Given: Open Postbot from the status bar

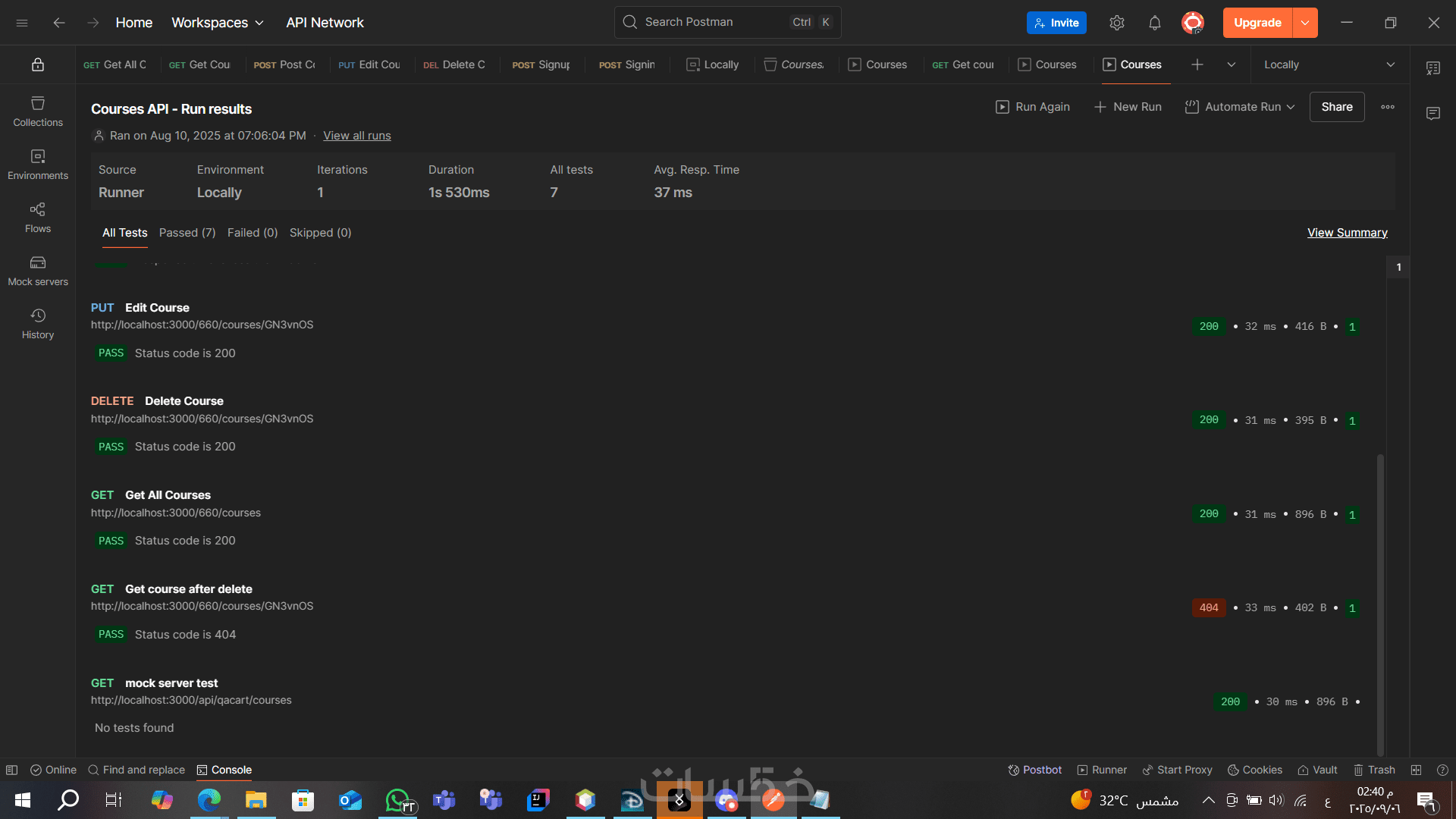Looking at the screenshot, I should coord(1034,770).
